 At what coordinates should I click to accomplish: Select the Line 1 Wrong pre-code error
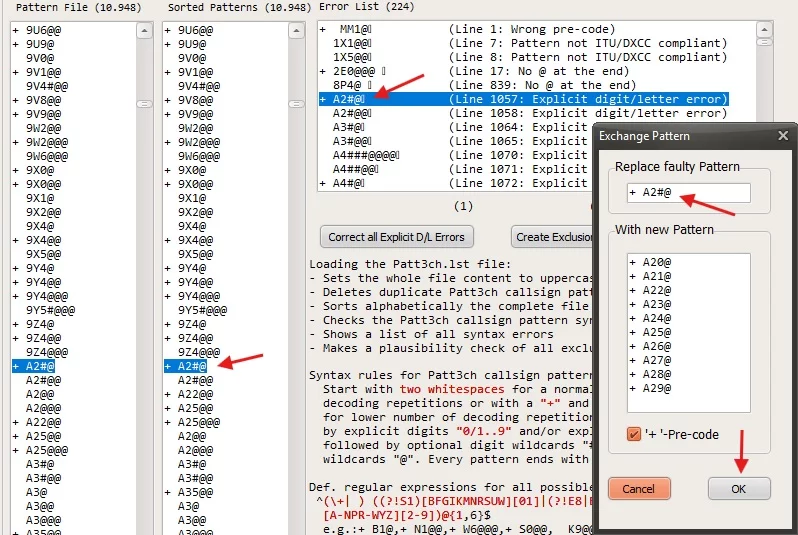[523, 29]
